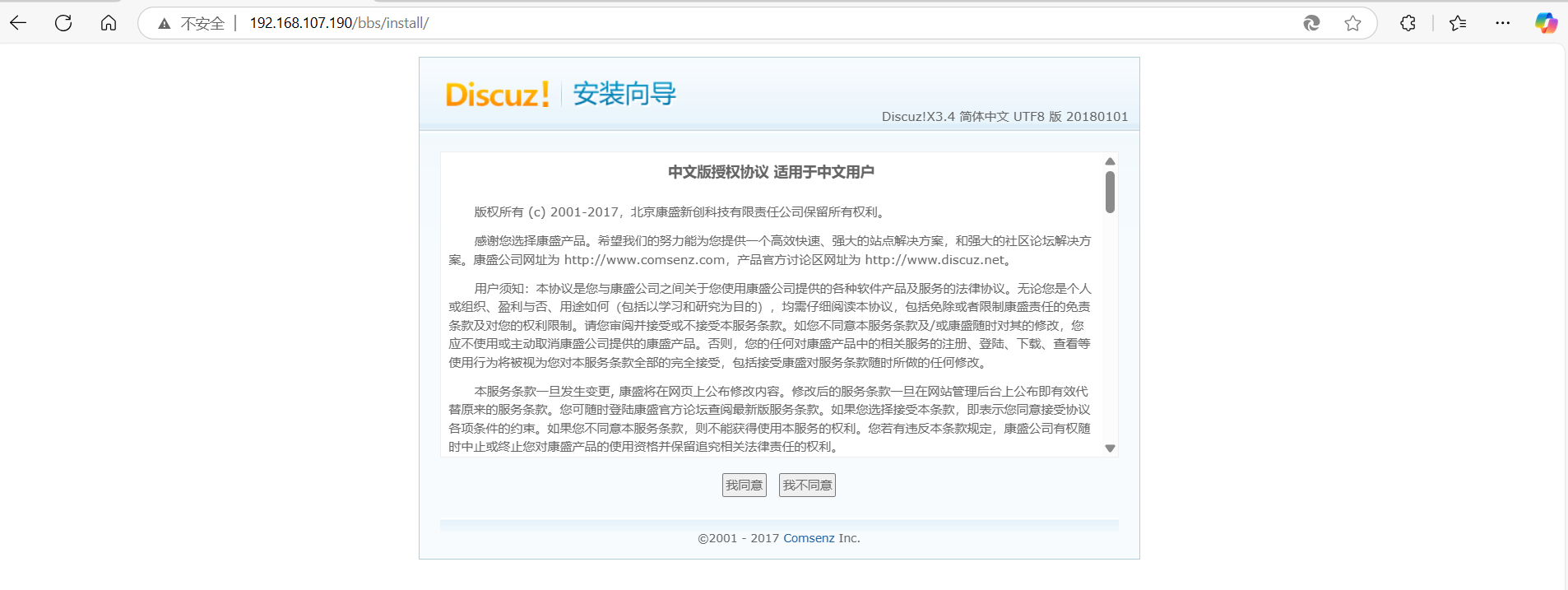Click the not-secure warning triangle icon
Screen dimensions: 1568x590
(165, 24)
